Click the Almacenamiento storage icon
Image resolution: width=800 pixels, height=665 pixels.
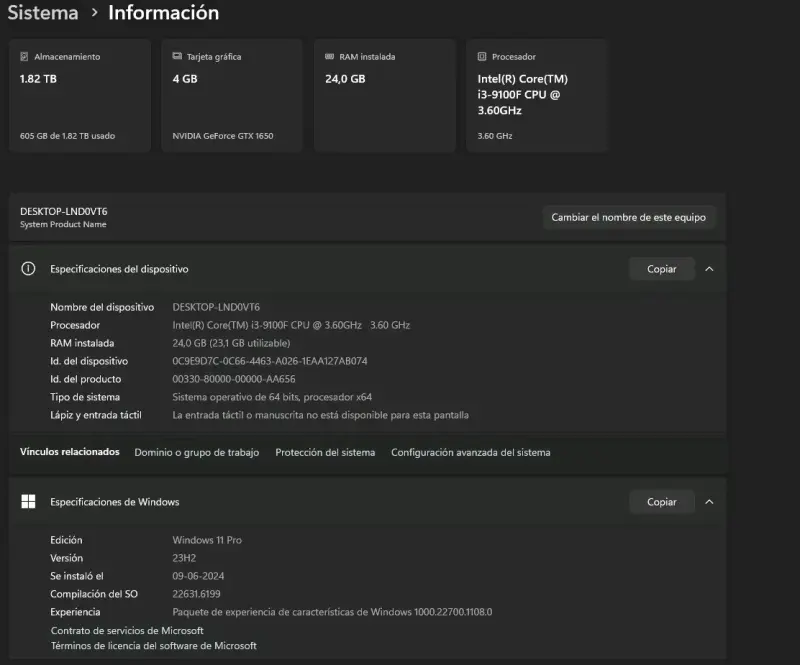[x=24, y=57]
